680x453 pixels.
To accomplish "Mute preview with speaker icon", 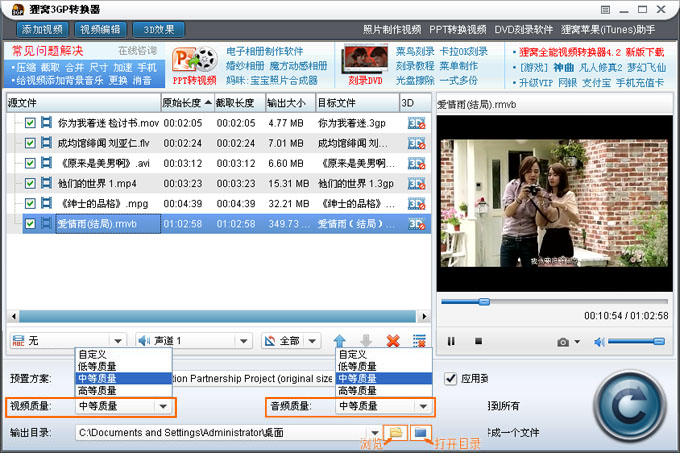I will pyautogui.click(x=599, y=342).
